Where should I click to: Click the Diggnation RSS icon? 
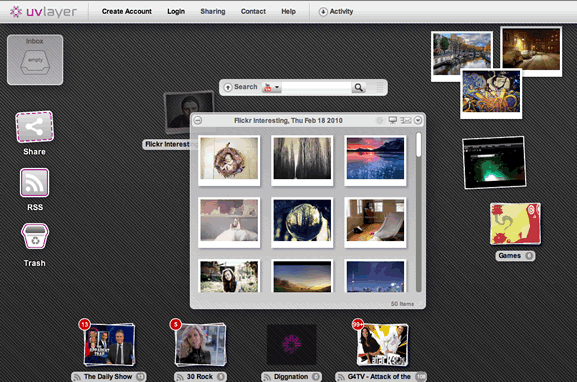pyautogui.click(x=267, y=377)
